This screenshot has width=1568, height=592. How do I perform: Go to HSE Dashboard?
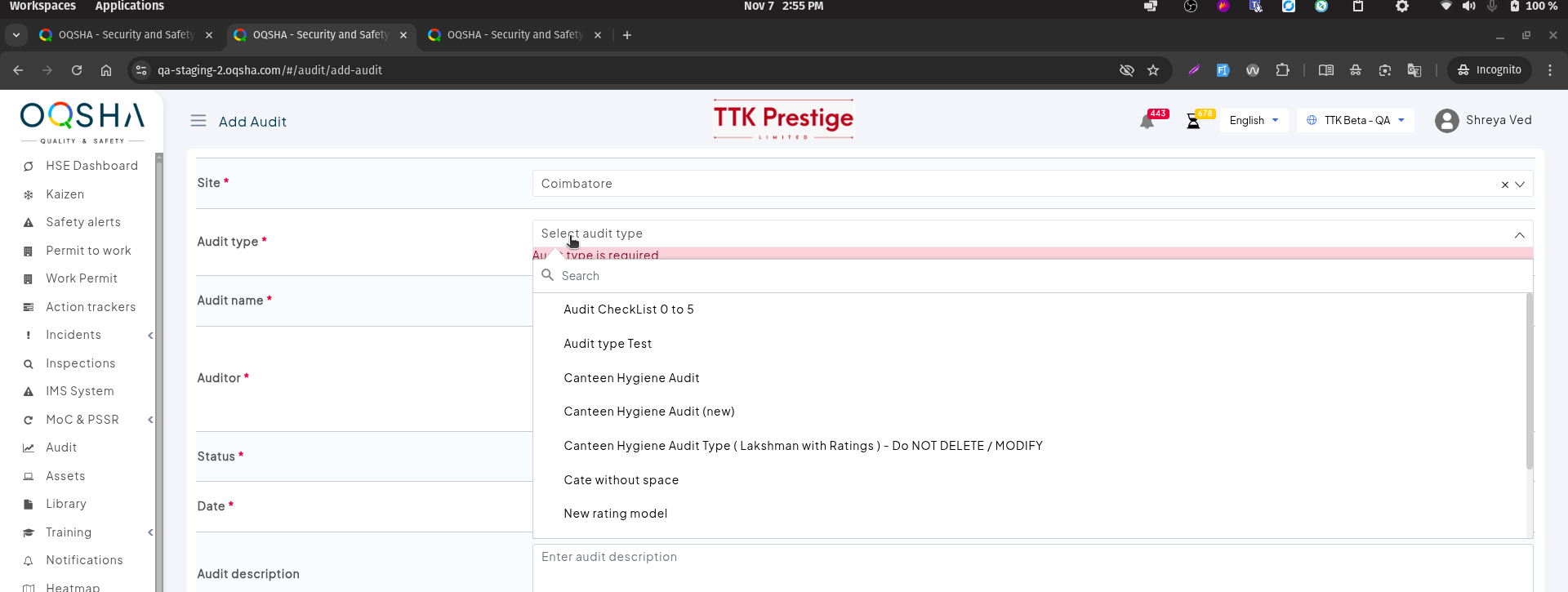pyautogui.click(x=91, y=166)
